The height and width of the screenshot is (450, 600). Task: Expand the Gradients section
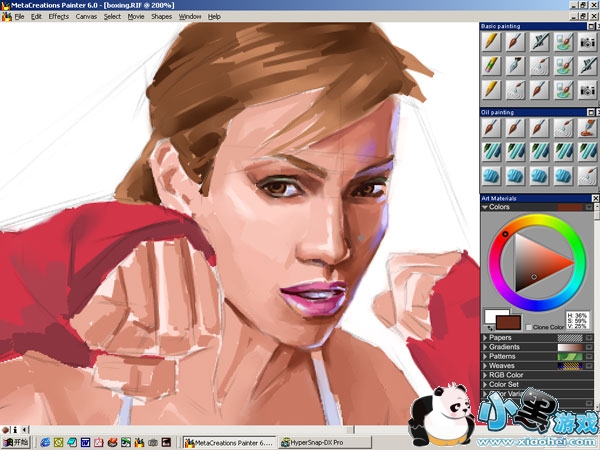pos(485,349)
